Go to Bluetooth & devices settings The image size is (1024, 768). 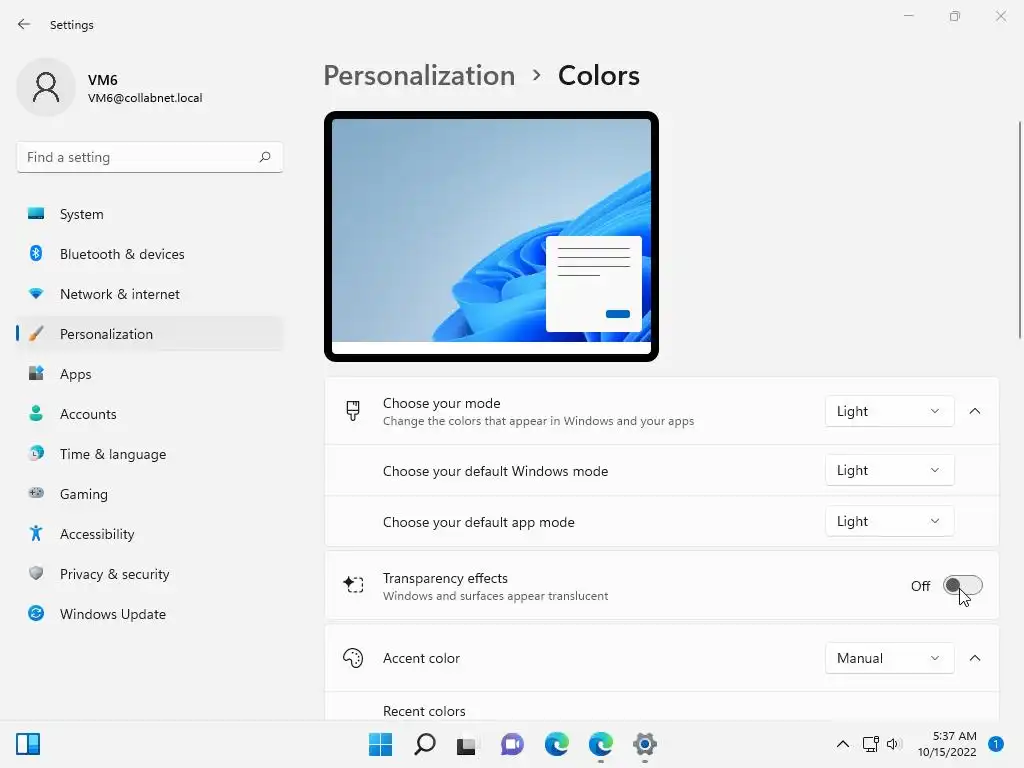150,253
